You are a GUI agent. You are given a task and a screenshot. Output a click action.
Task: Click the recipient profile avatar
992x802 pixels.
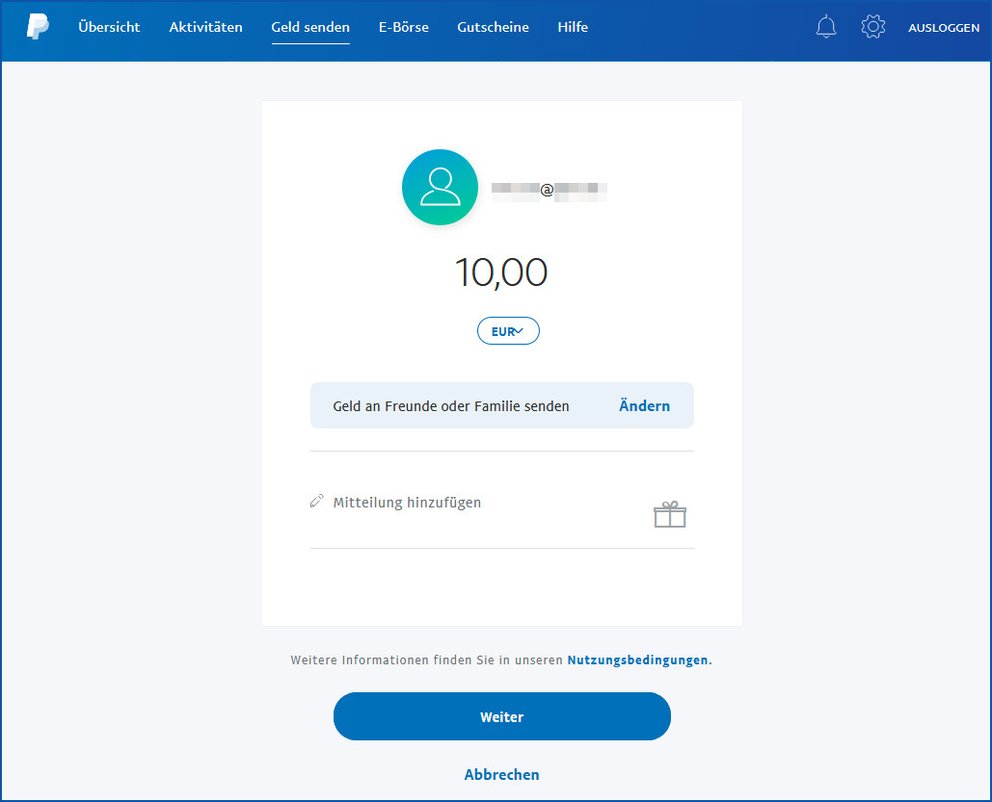click(x=440, y=187)
